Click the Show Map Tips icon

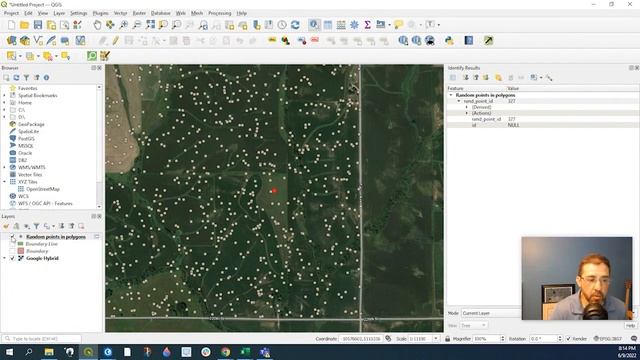tap(399, 25)
